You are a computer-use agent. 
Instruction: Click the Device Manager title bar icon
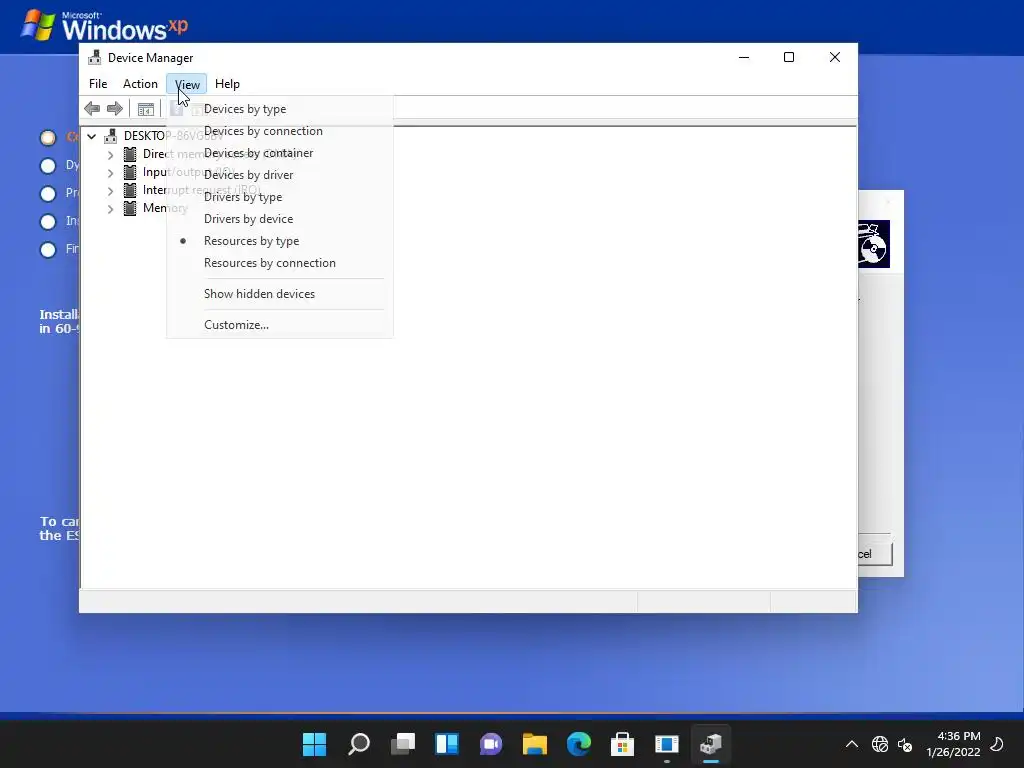tap(95, 57)
